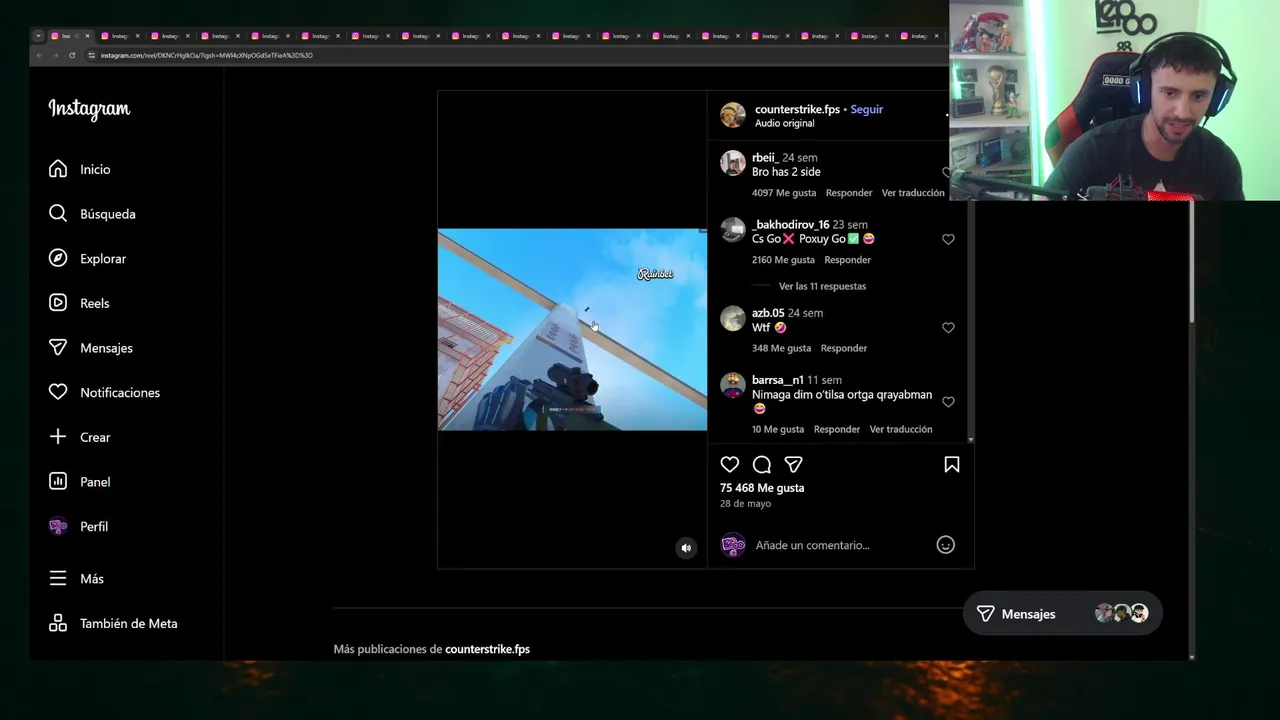The width and height of the screenshot is (1280, 720).
Task: Click the reel video player
Action: click(572, 330)
